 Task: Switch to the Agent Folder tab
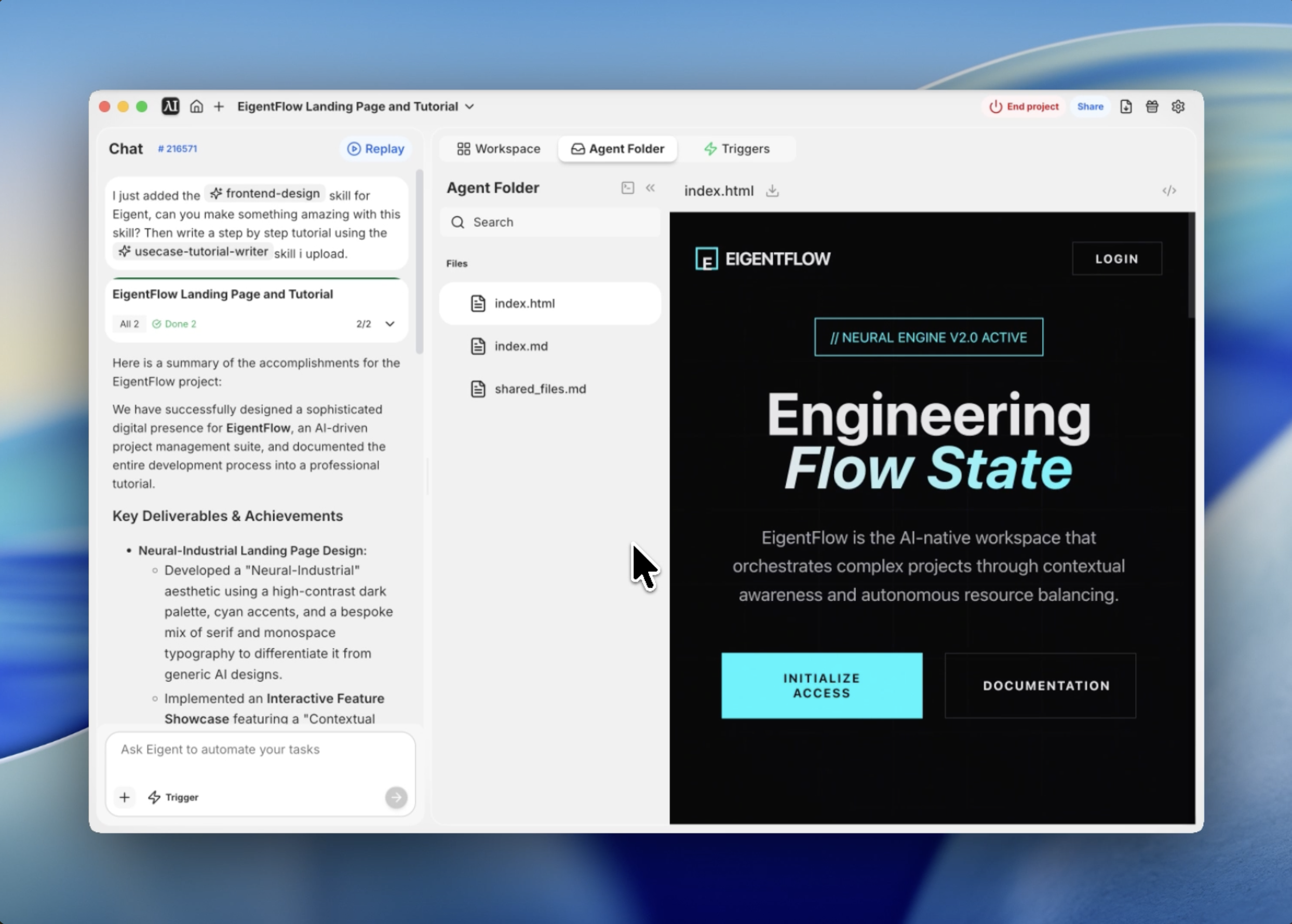coord(617,148)
